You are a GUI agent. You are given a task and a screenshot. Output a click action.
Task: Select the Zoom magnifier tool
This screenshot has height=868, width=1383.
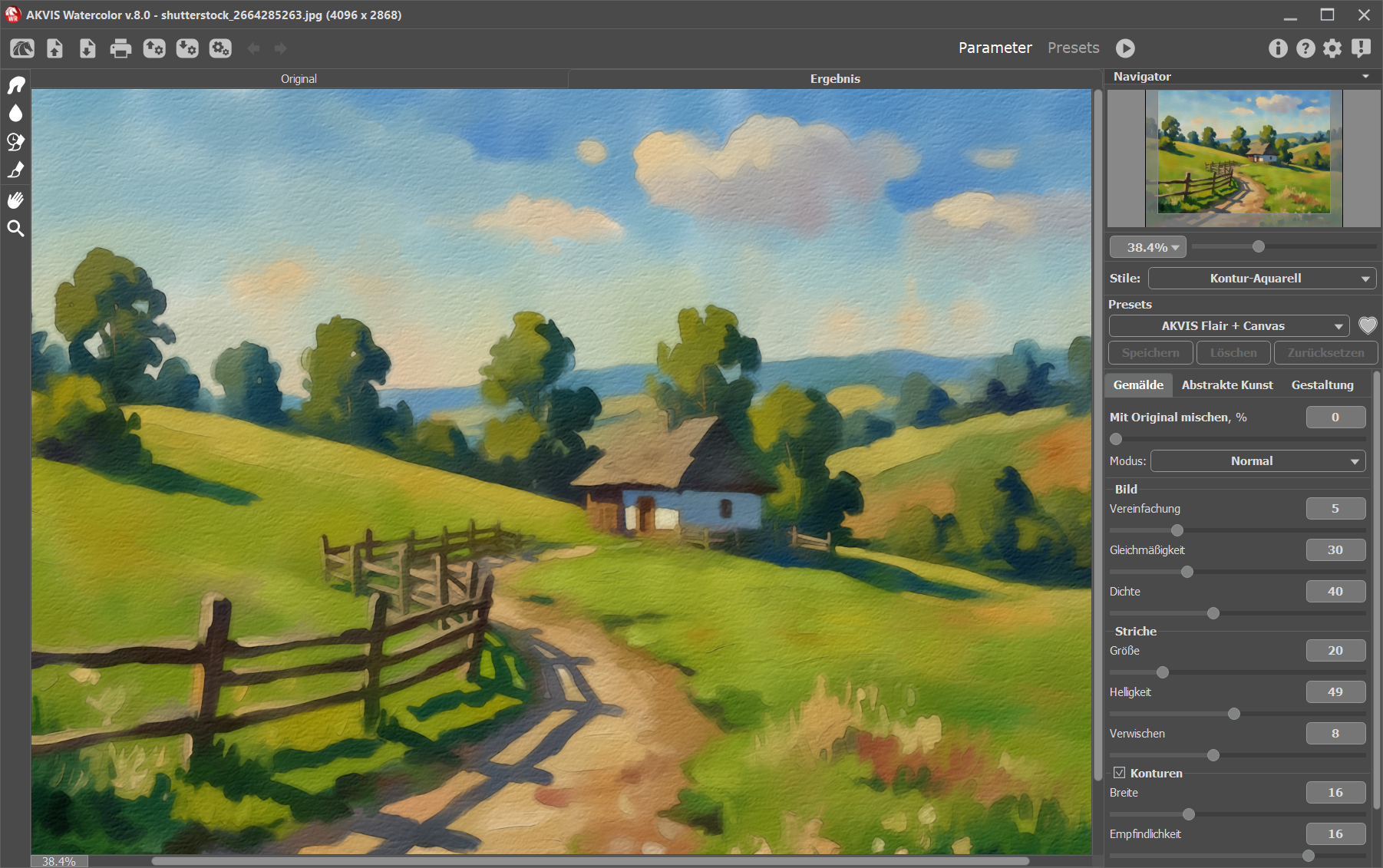[15, 229]
